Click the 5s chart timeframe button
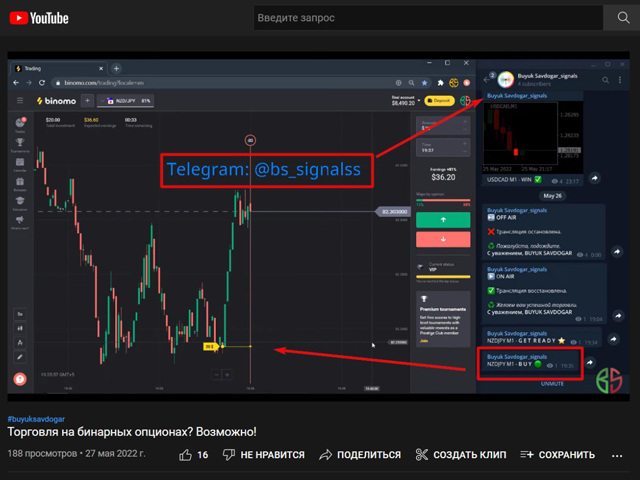This screenshot has height=480, width=640. (20, 314)
